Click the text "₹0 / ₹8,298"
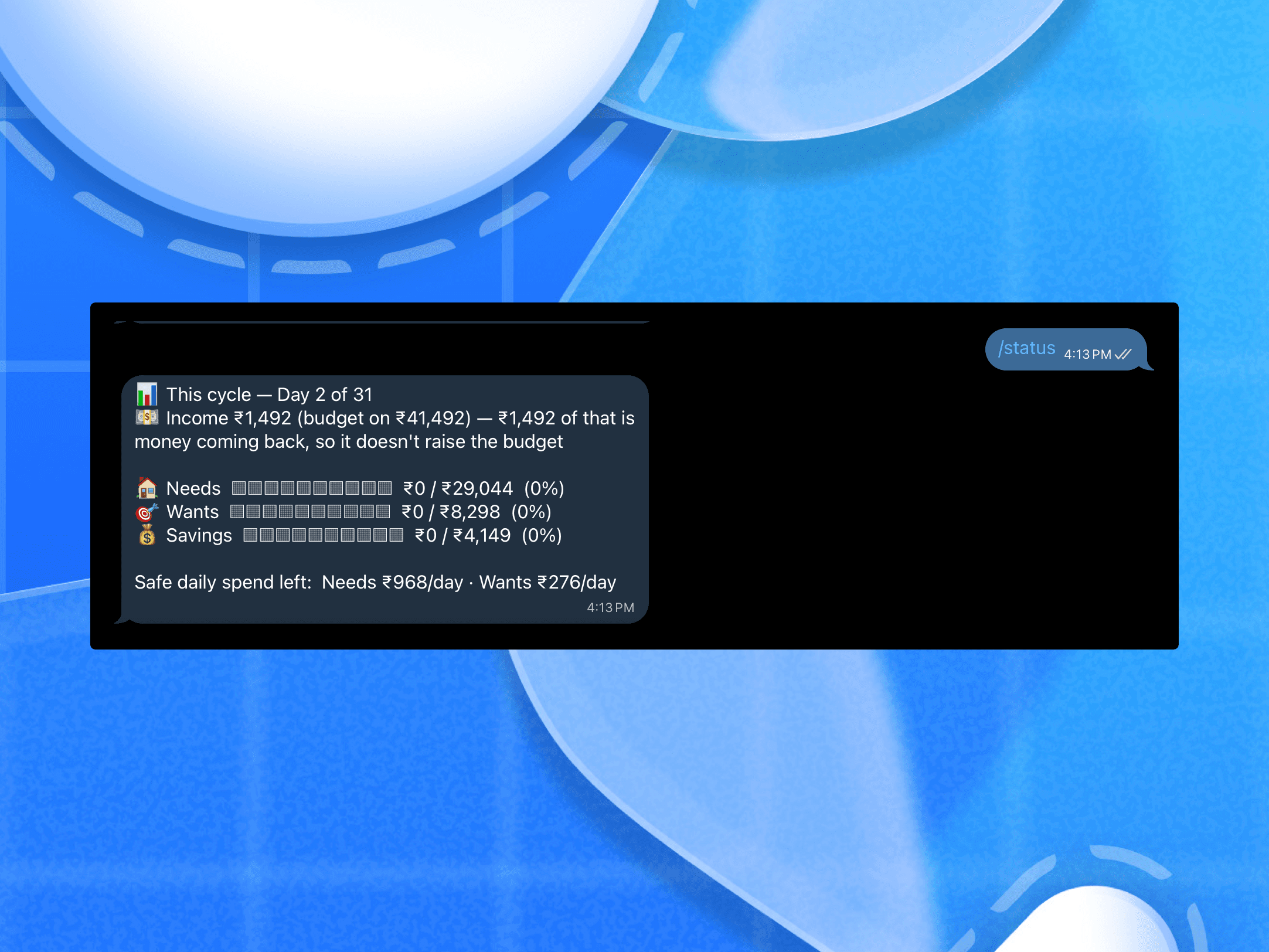 (451, 512)
